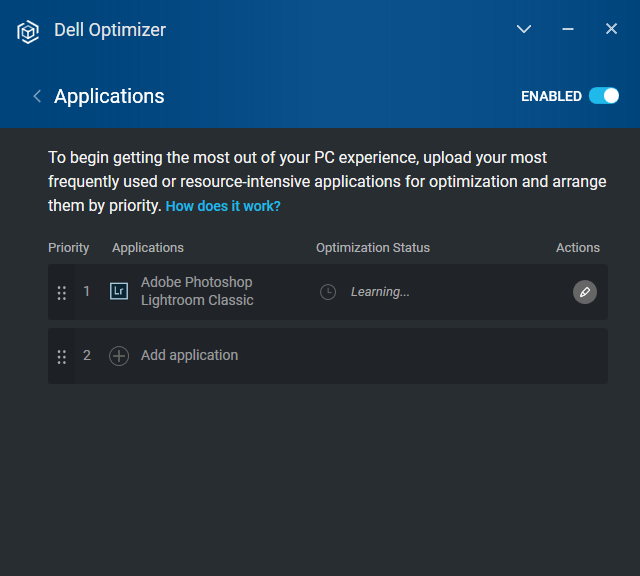Click the Applications column header
640x576 pixels.
pos(148,248)
